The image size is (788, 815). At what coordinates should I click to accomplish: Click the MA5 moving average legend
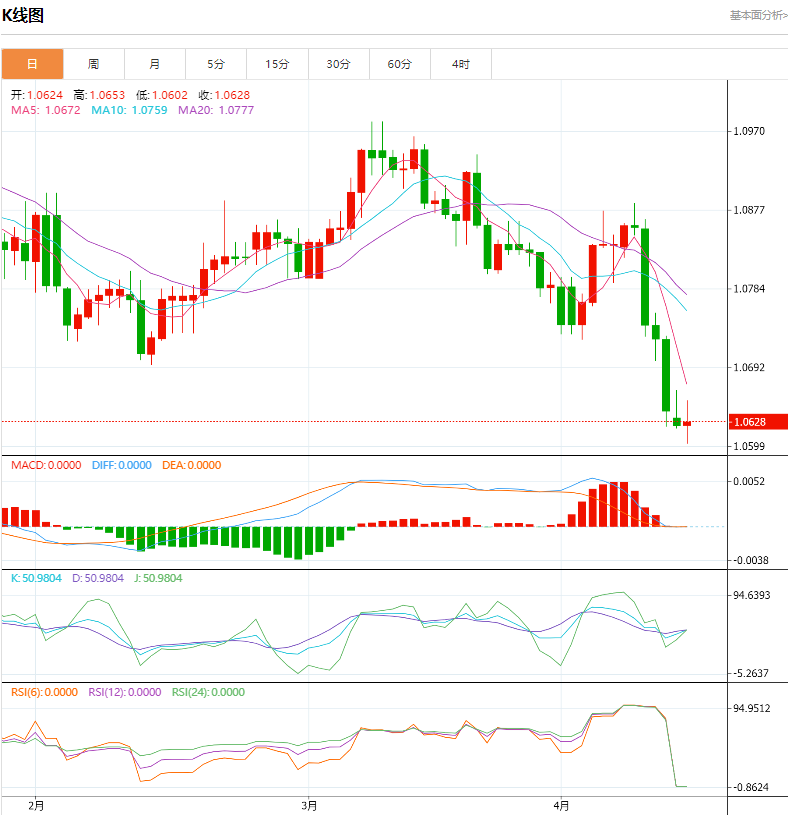tap(46, 110)
